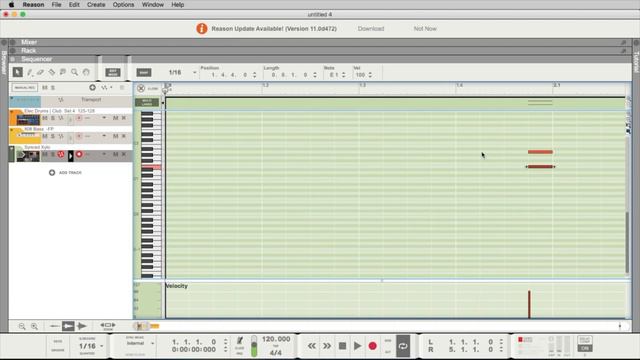
Task: Click the red velocity bar
Action: (x=529, y=304)
